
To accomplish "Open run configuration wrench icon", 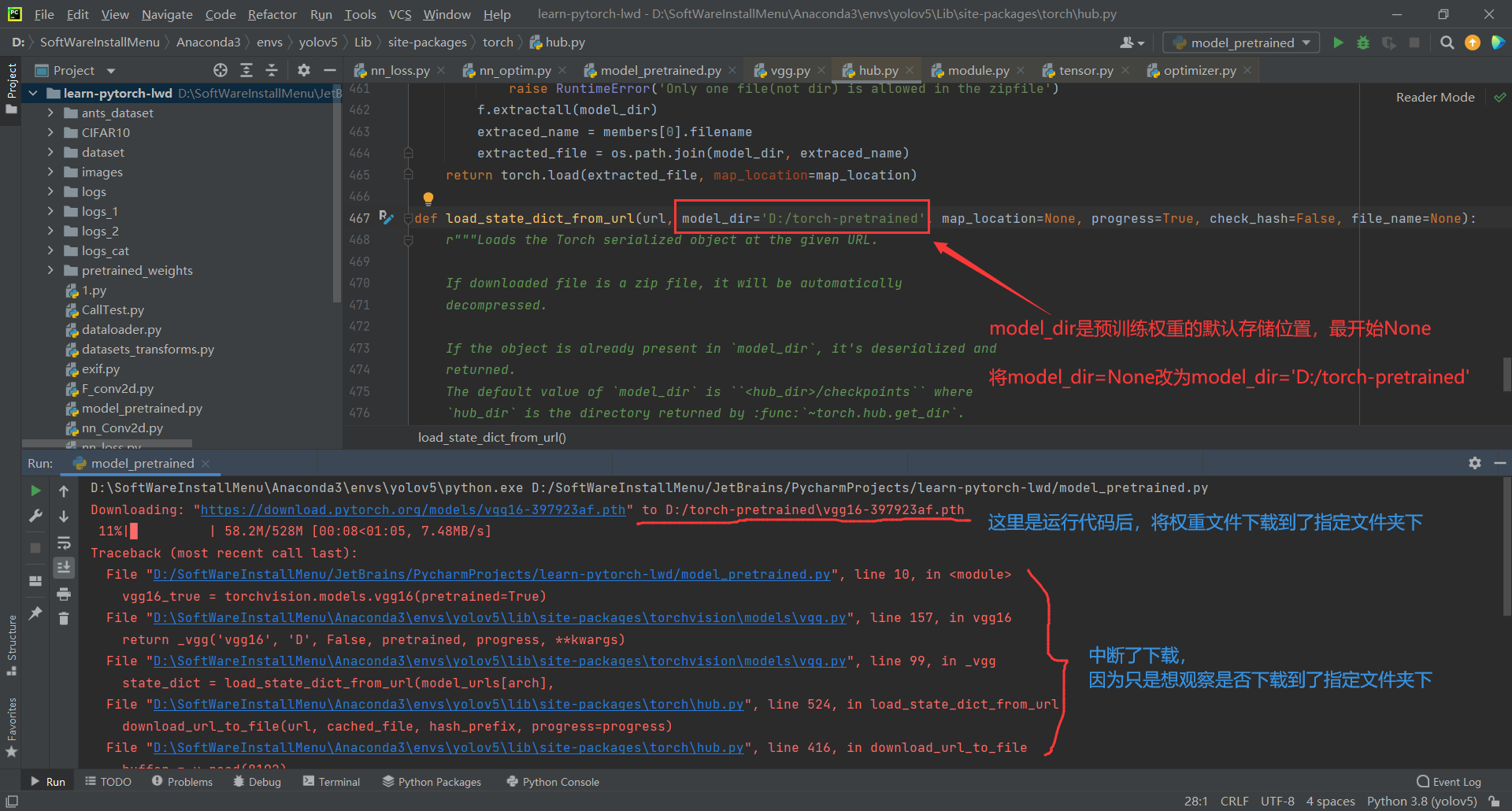I will 35,517.
